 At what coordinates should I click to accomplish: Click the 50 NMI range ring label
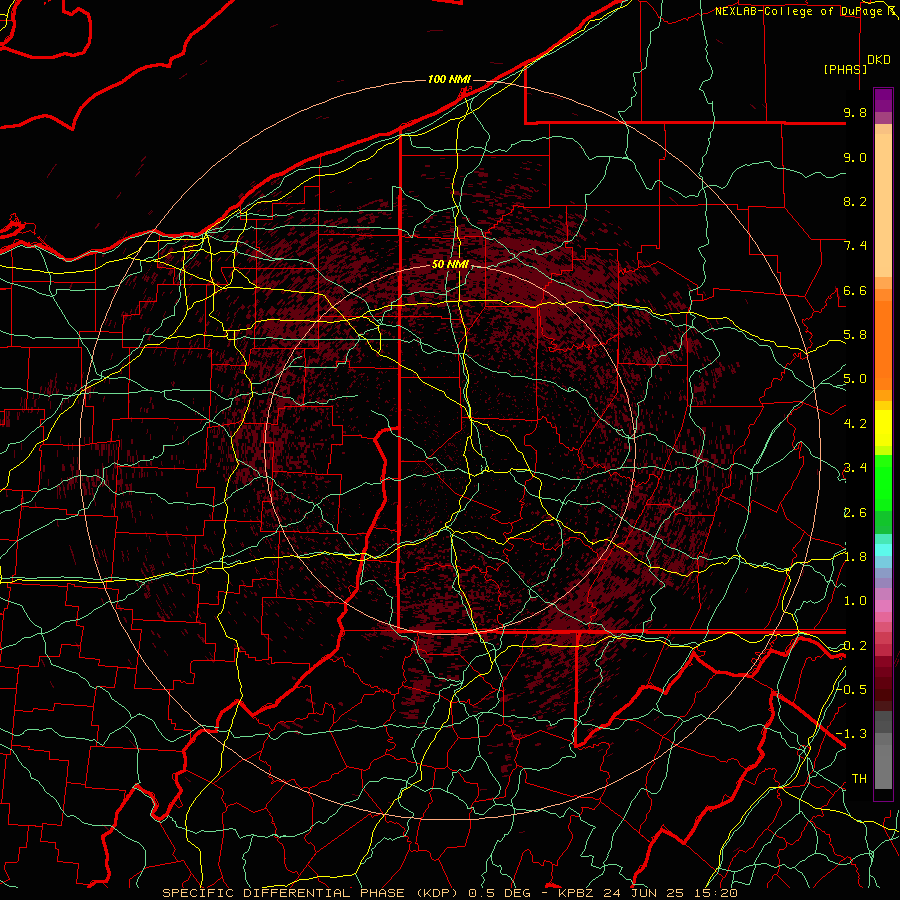pyautogui.click(x=450, y=265)
